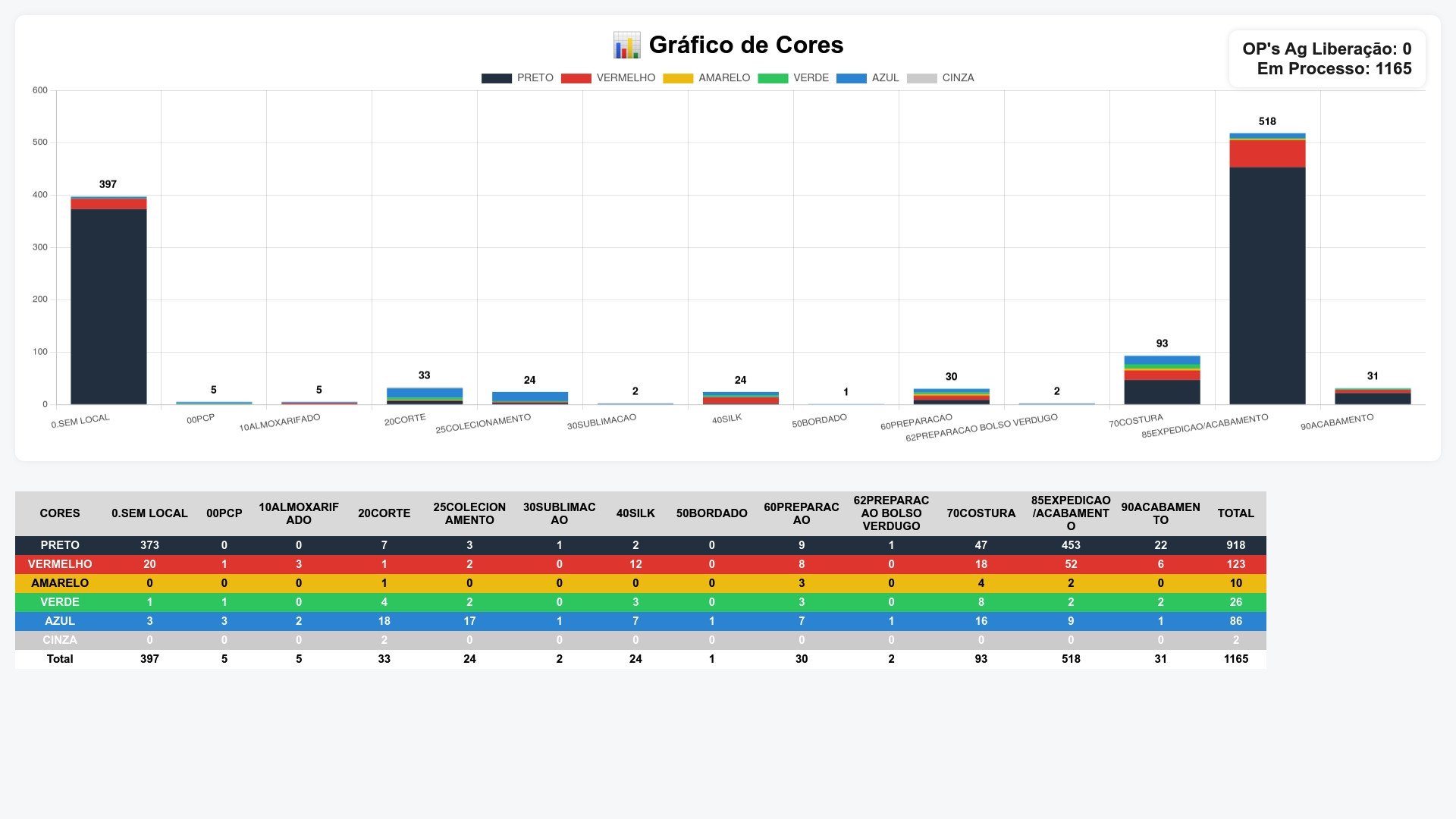This screenshot has width=1456, height=819.
Task: Click the grand total 1165 cell
Action: click(1235, 659)
